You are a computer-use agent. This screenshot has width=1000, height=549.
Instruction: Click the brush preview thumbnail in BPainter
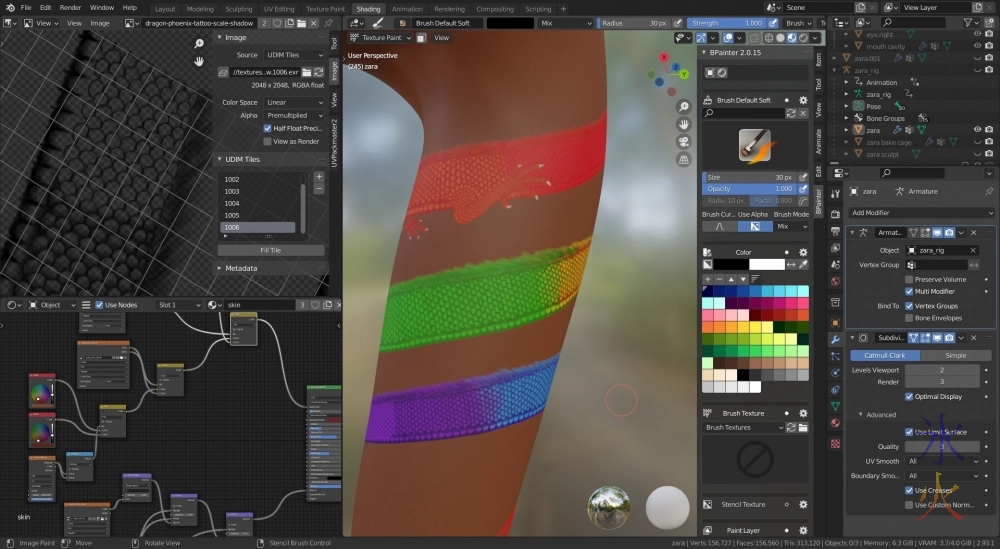(754, 145)
